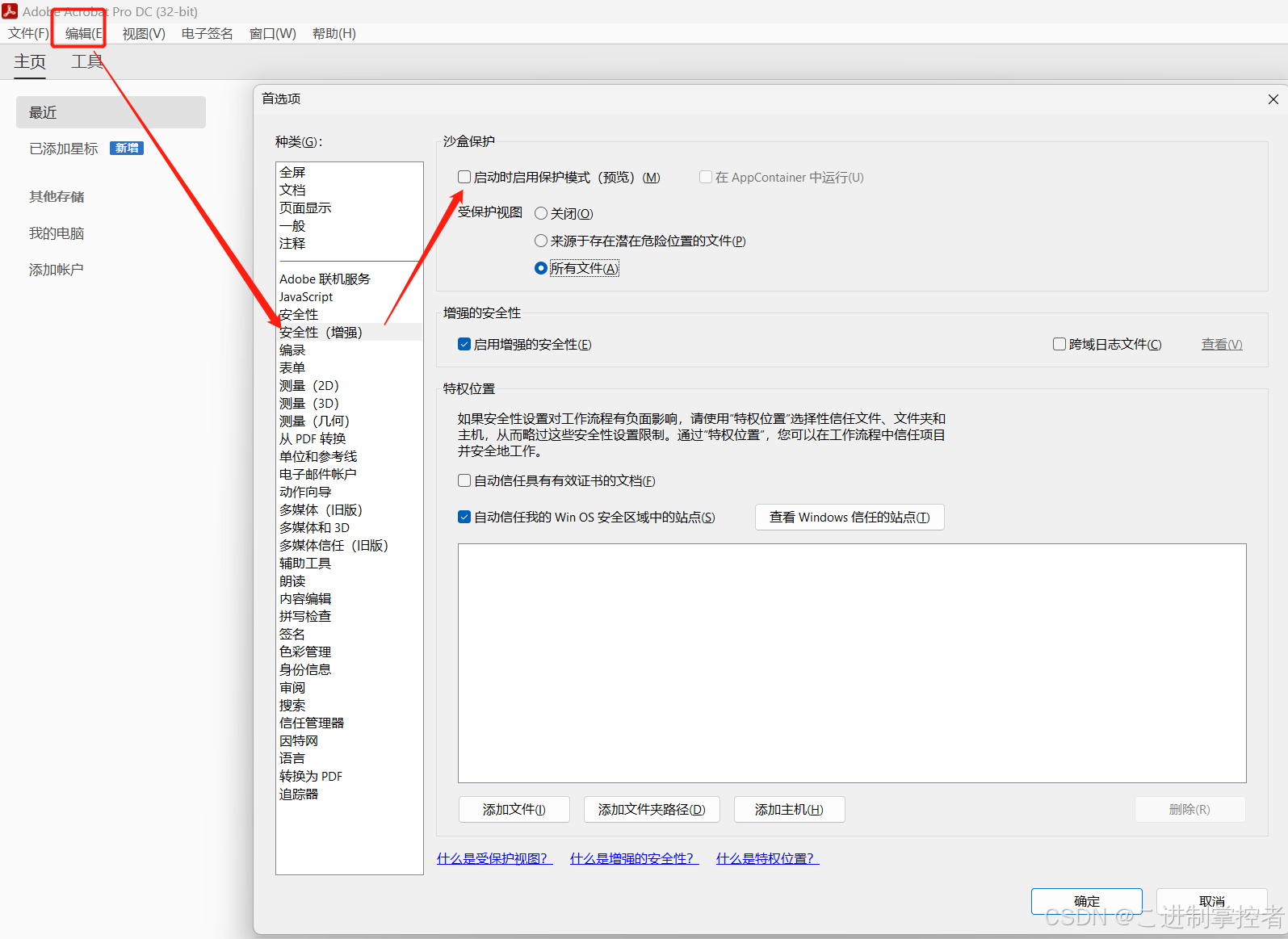Select 一般 category in list
Screen dimensions: 1288x939
click(349, 225)
